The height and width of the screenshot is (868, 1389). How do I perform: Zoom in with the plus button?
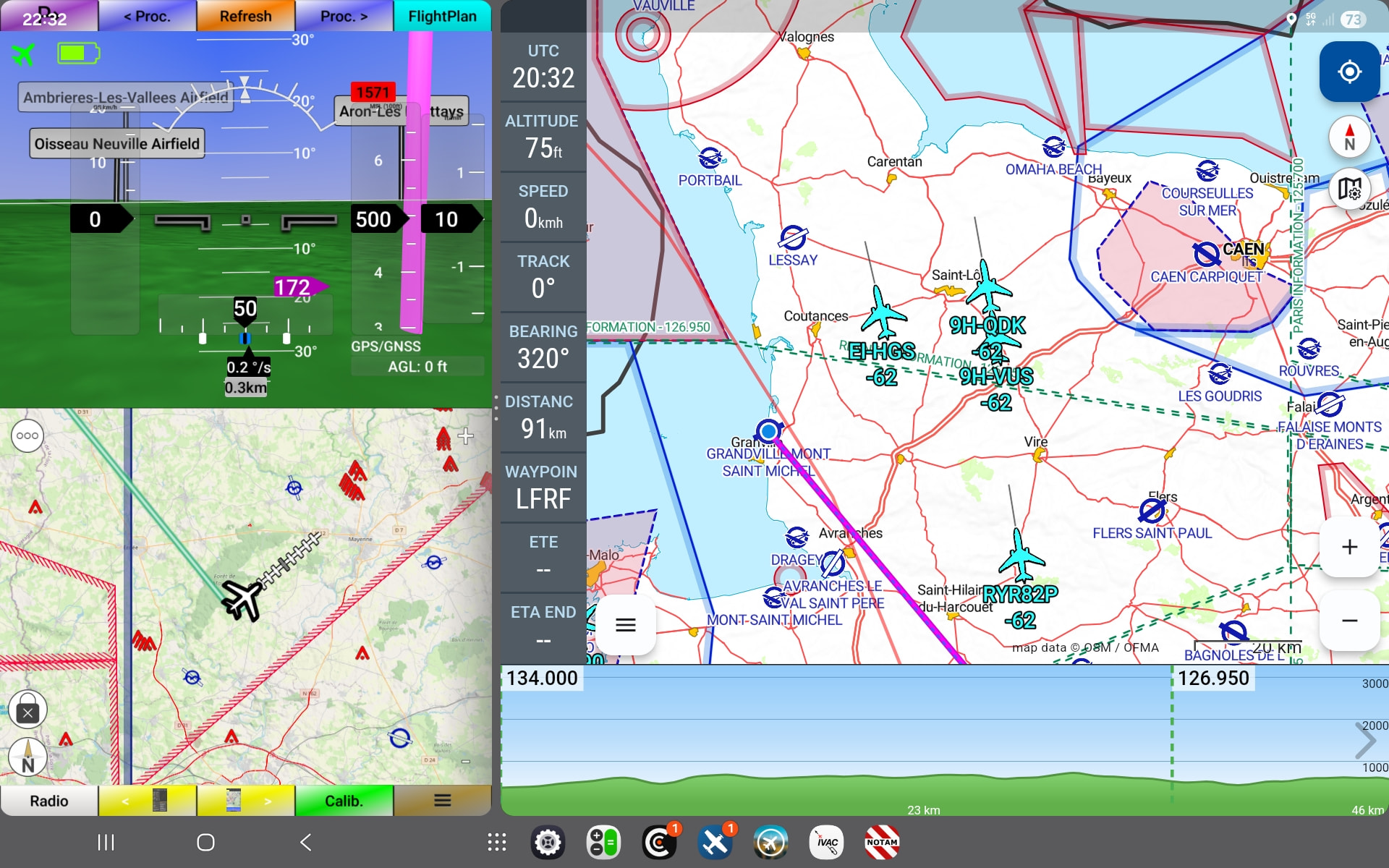(1348, 547)
